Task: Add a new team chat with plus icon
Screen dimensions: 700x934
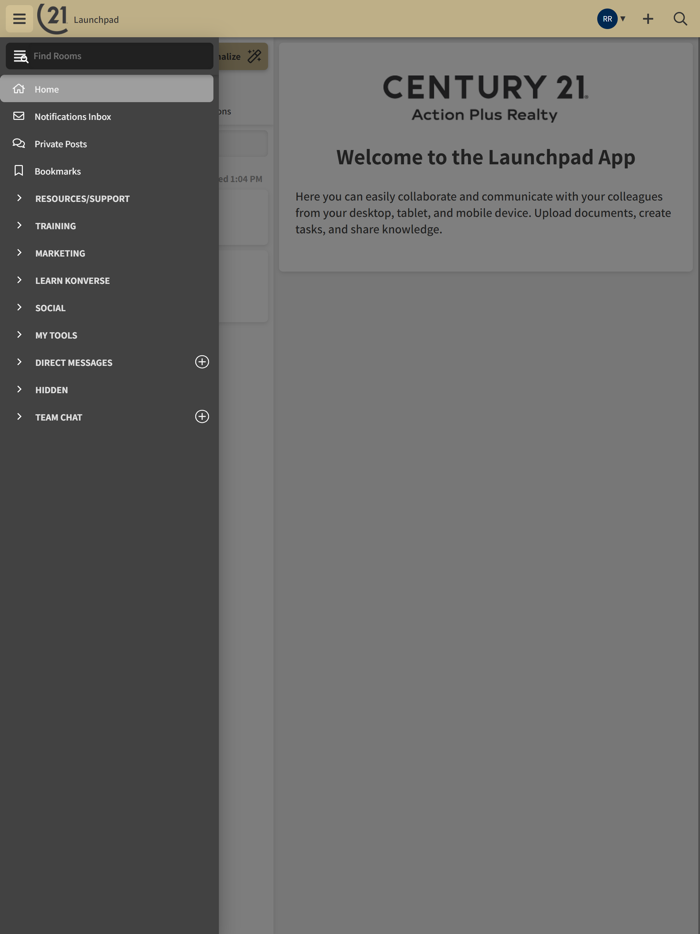Action: coord(202,416)
